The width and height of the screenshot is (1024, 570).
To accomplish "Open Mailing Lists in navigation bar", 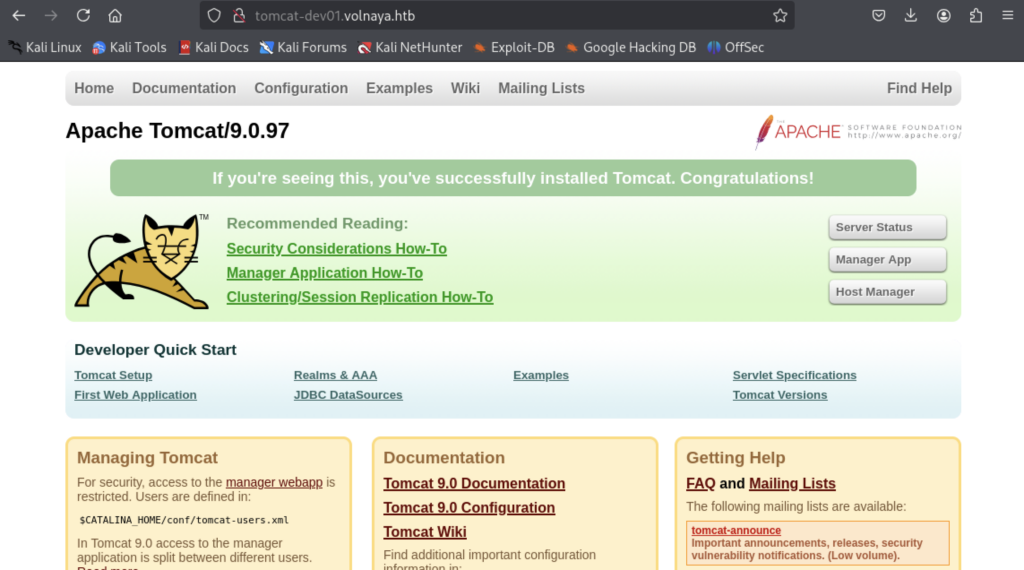I will [541, 88].
